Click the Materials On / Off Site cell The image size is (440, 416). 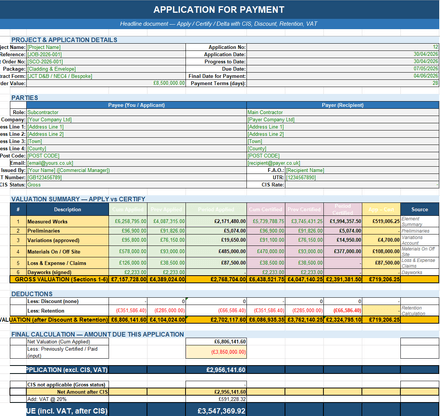[67, 252]
